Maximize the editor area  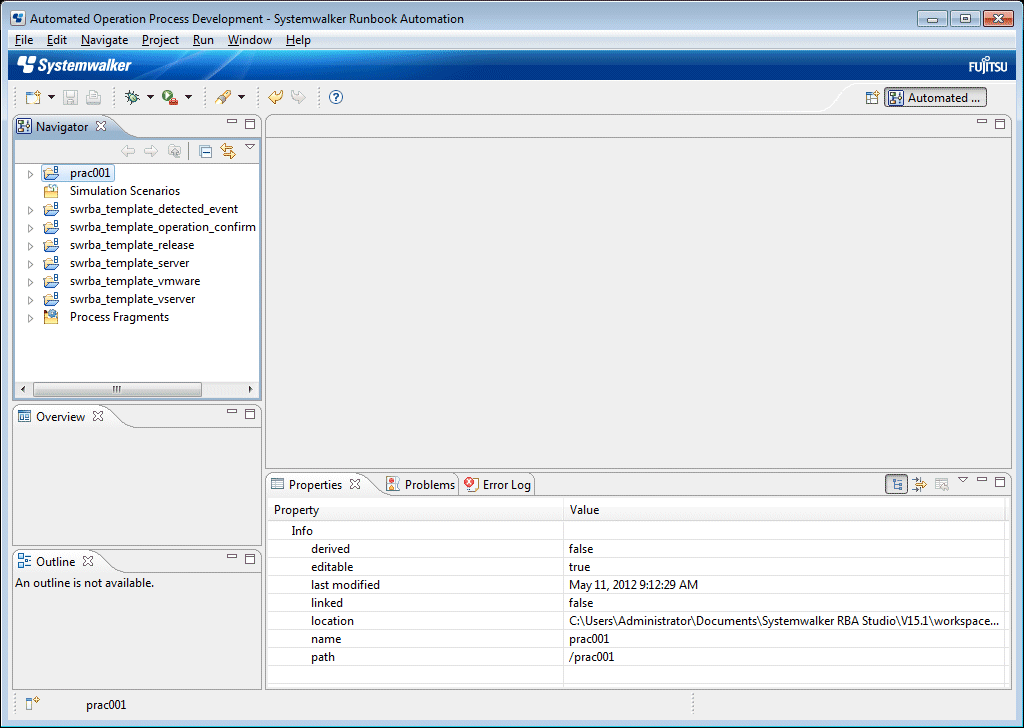[x=1000, y=123]
